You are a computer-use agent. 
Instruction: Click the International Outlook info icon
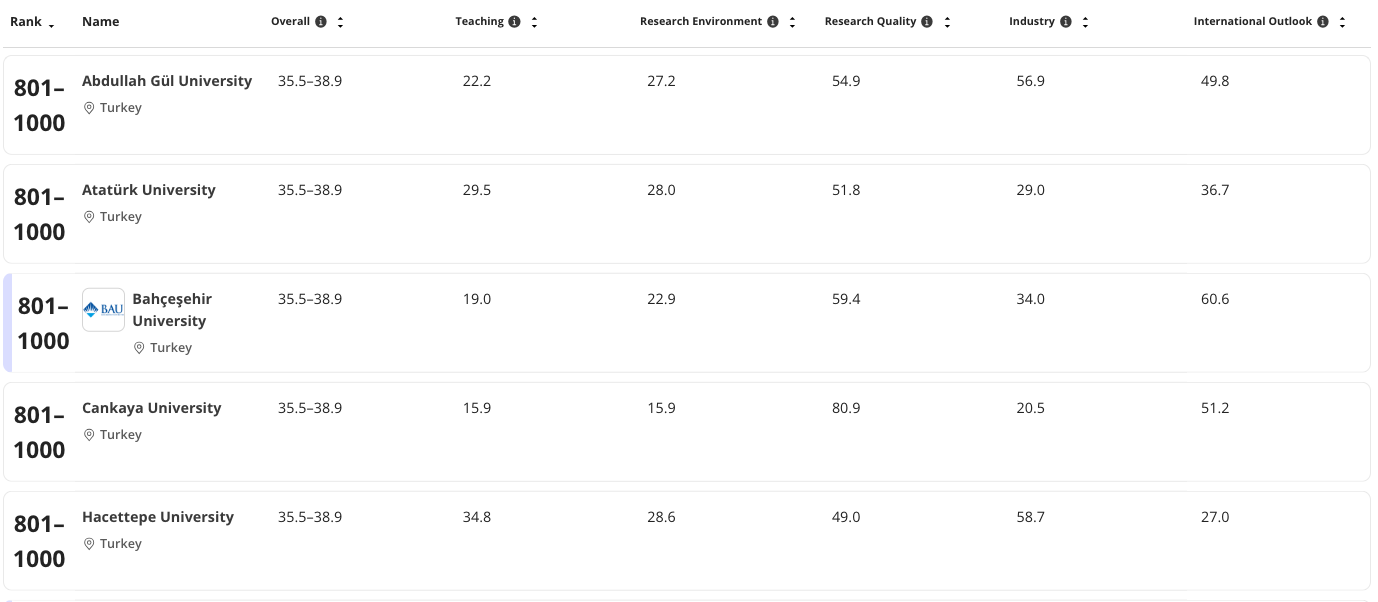point(1323,22)
